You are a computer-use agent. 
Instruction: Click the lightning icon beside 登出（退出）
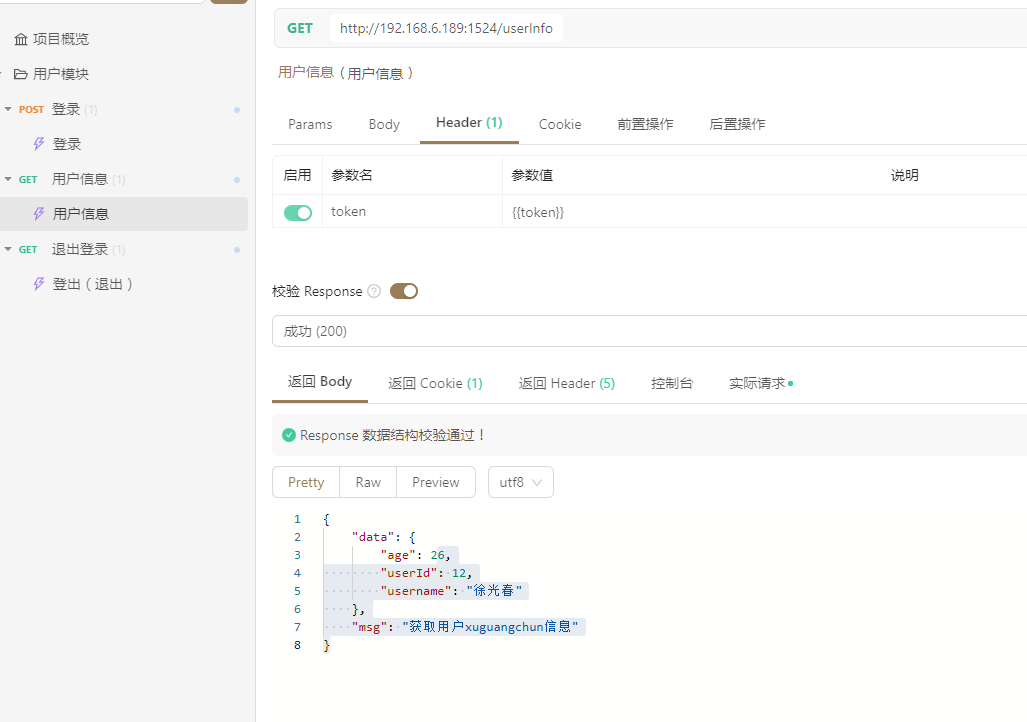pos(39,284)
